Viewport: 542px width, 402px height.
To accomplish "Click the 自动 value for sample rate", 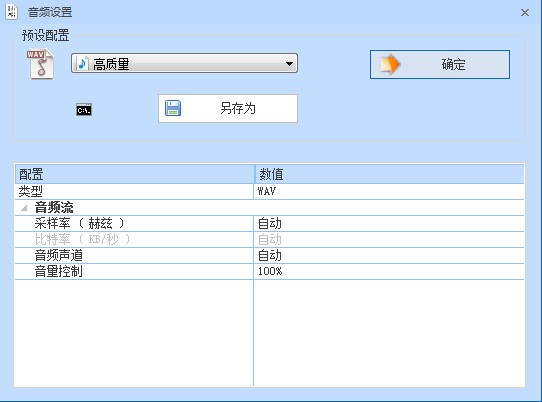I will (270, 224).
